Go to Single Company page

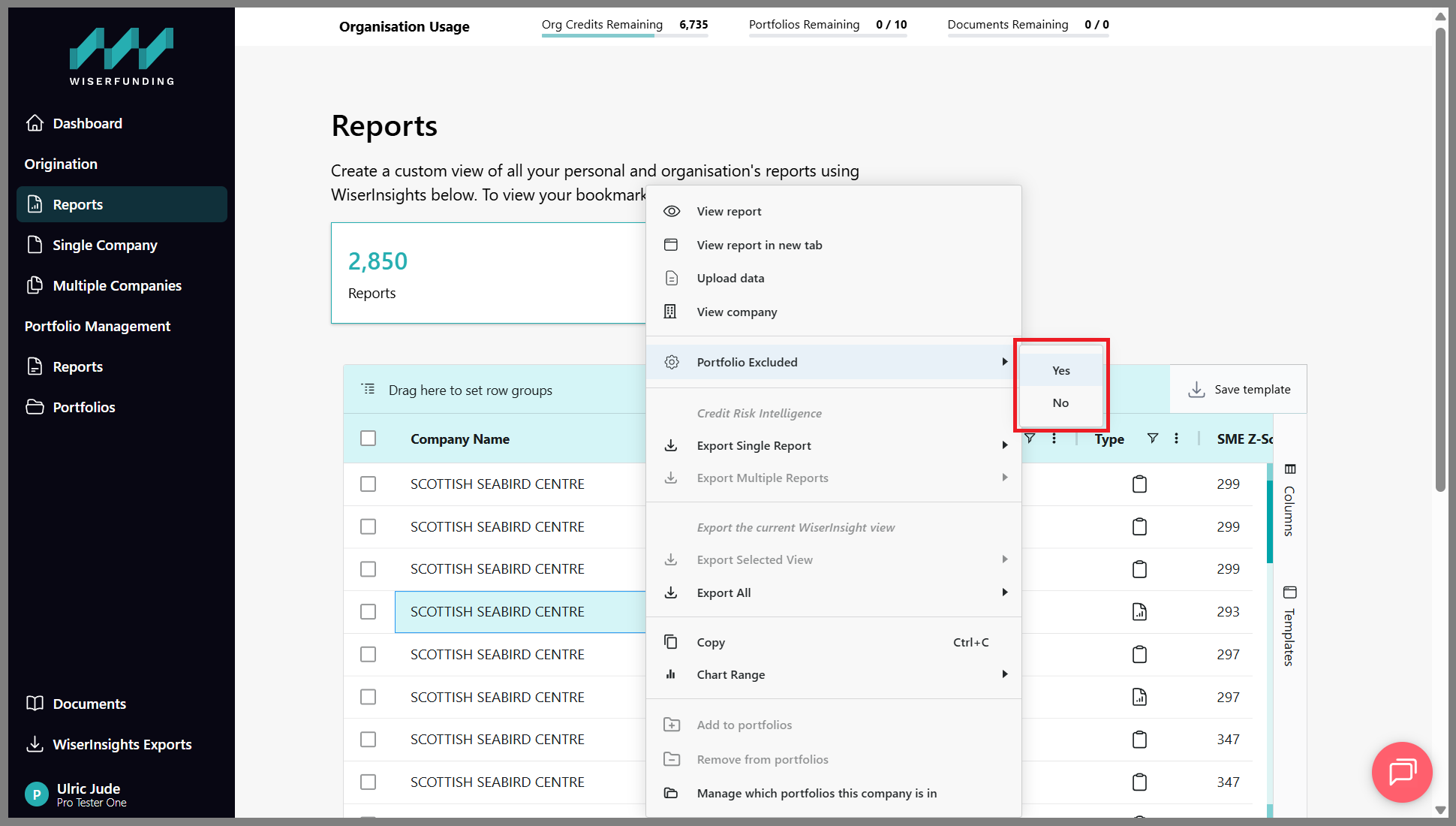pyautogui.click(x=122, y=245)
